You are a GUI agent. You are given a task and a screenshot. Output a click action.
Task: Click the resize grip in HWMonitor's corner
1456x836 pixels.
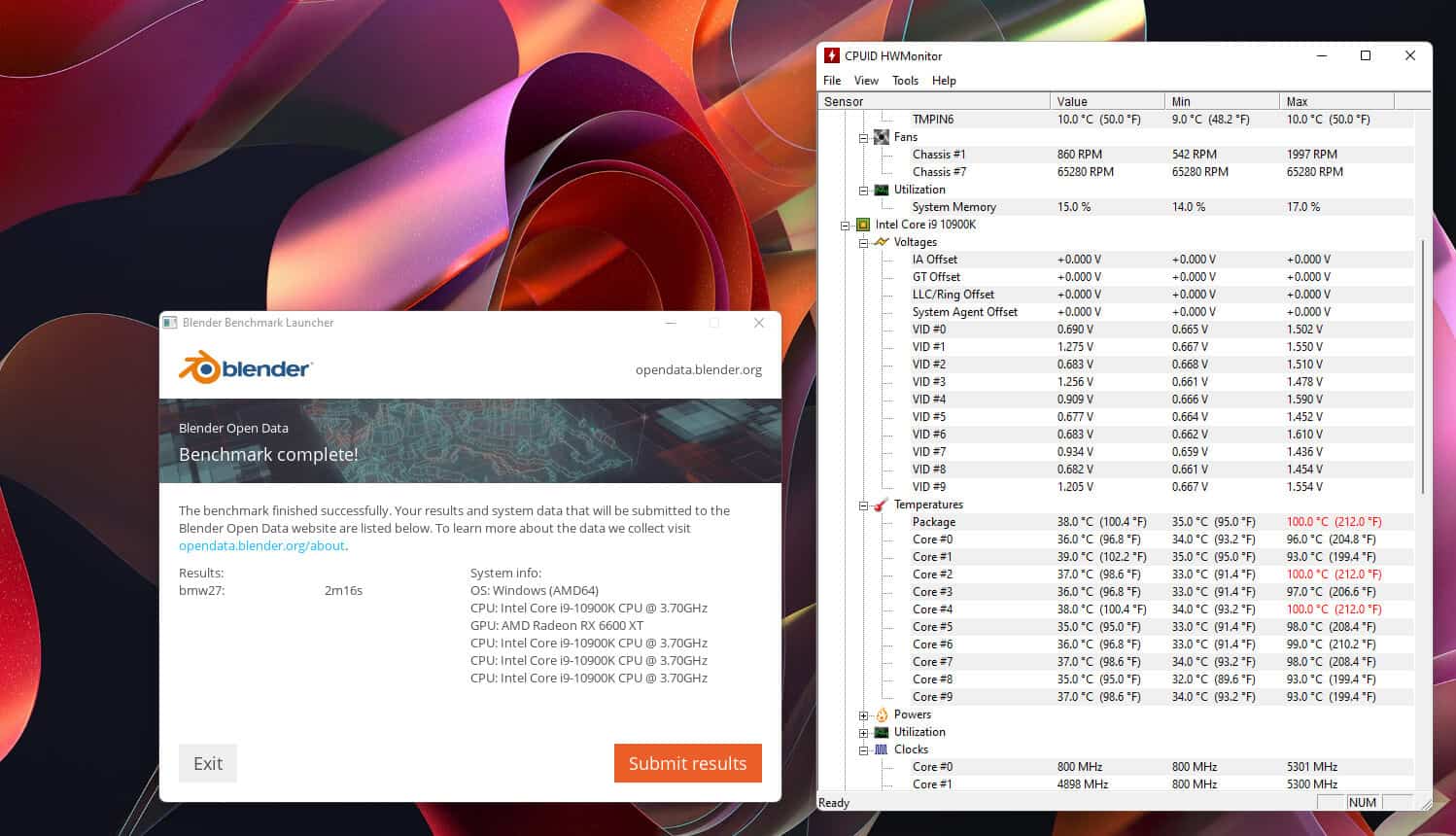[1424, 803]
